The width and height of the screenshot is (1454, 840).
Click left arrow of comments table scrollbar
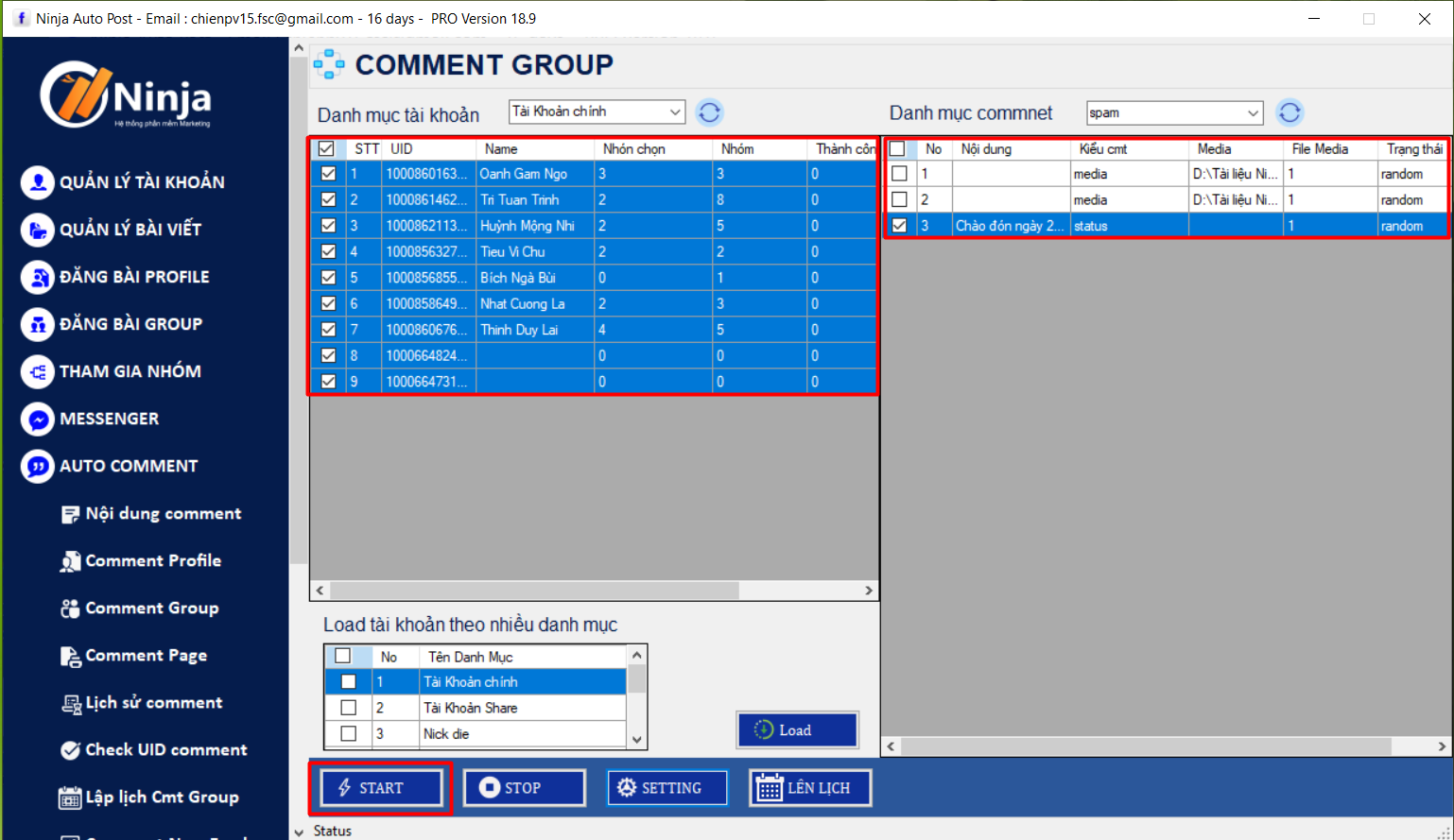(891, 746)
